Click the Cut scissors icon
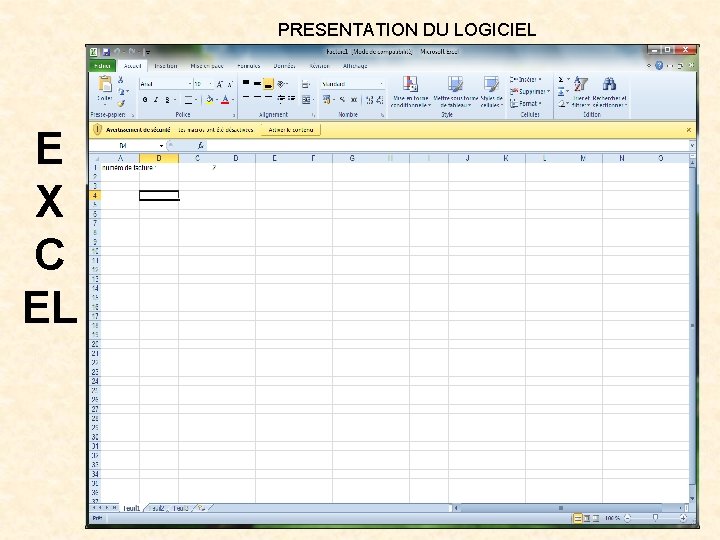 [121, 80]
